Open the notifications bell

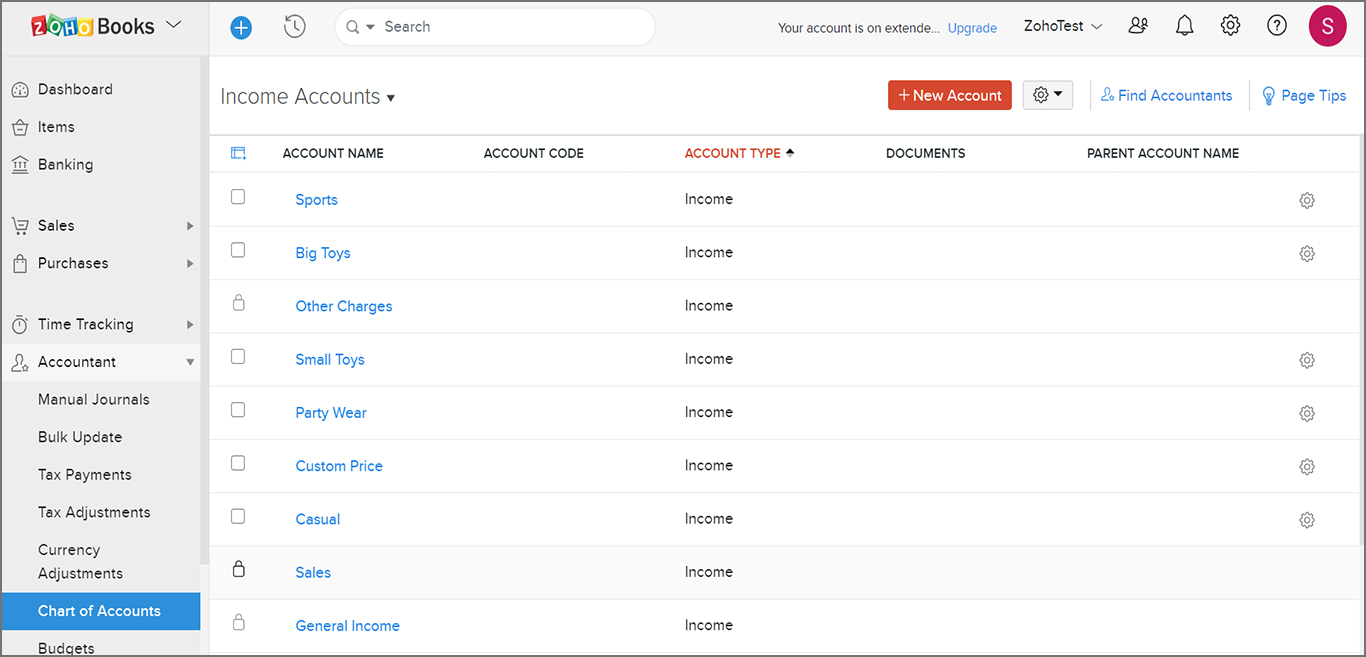point(1184,27)
